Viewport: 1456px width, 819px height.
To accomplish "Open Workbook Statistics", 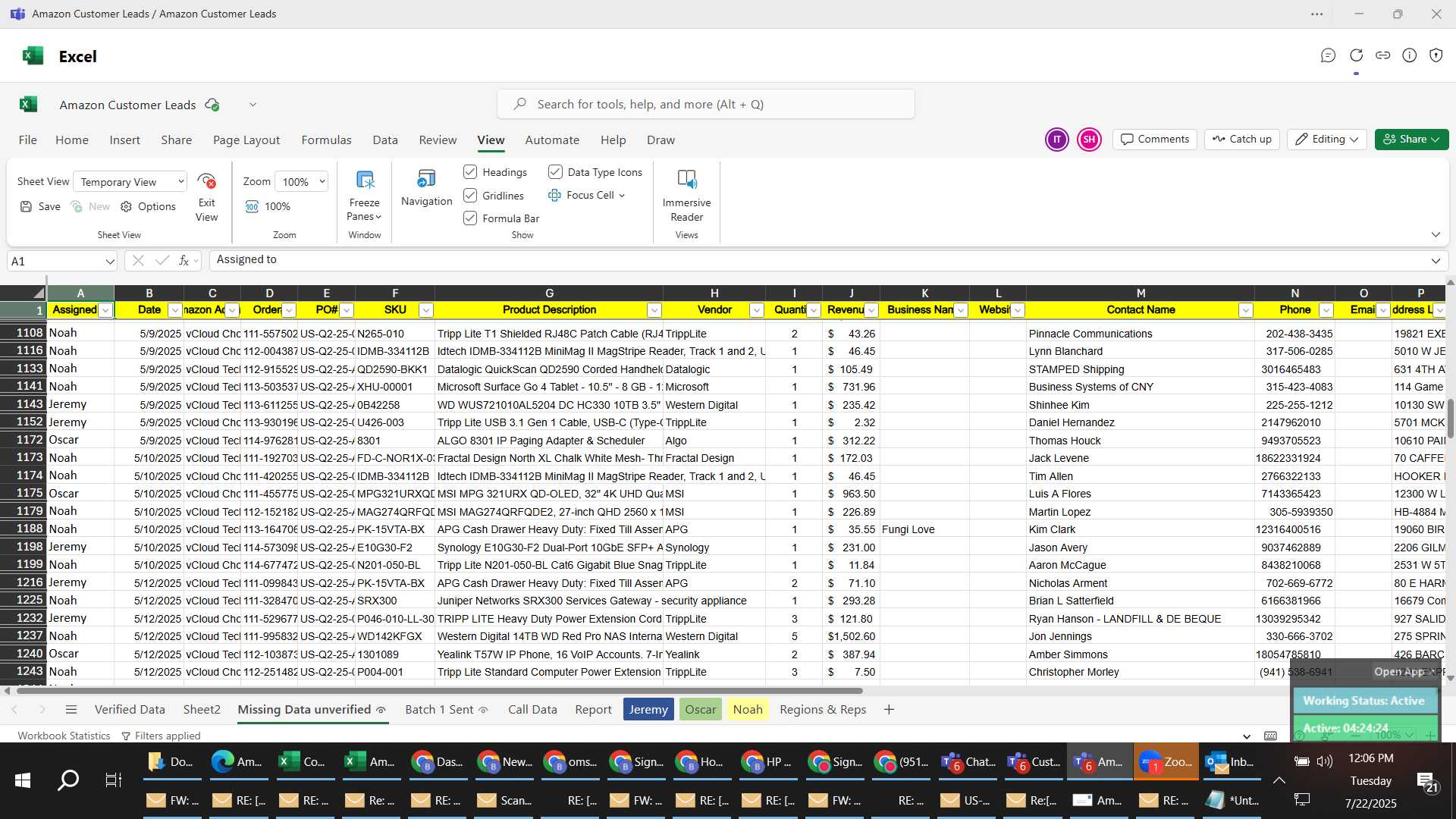I will click(64, 736).
